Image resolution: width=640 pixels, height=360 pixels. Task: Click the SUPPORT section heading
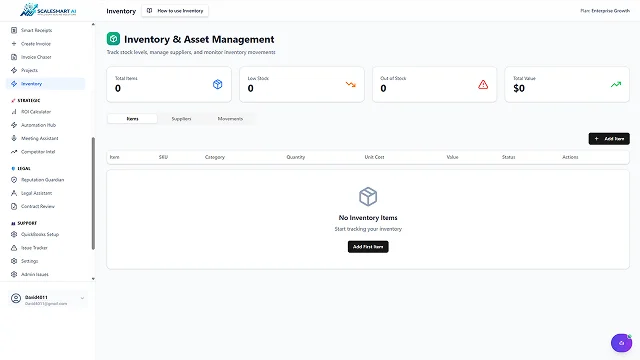click(x=27, y=223)
